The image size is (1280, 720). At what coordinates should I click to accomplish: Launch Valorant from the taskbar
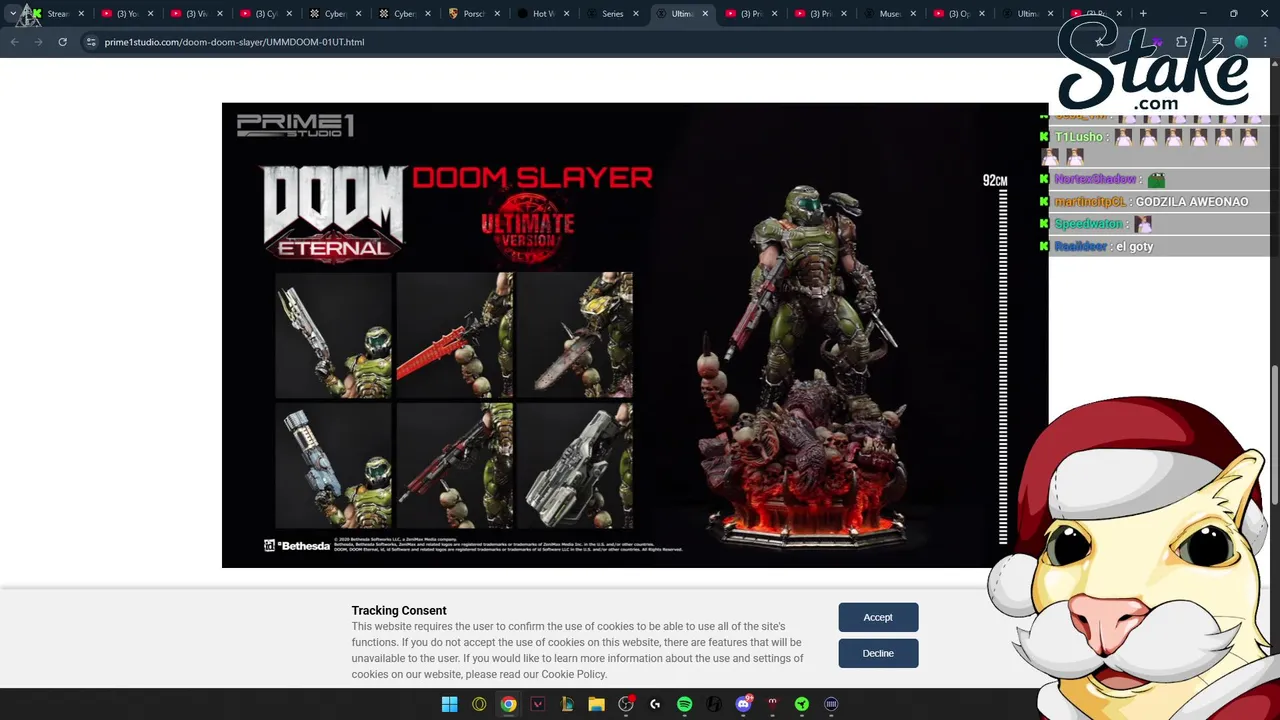pyautogui.click(x=538, y=704)
